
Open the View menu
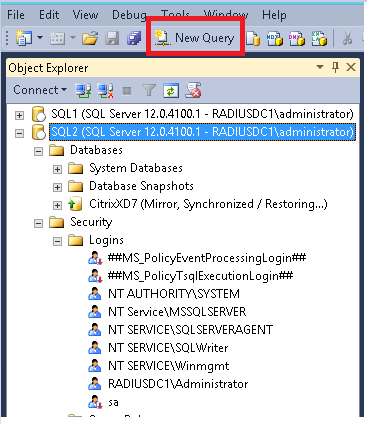pos(85,15)
